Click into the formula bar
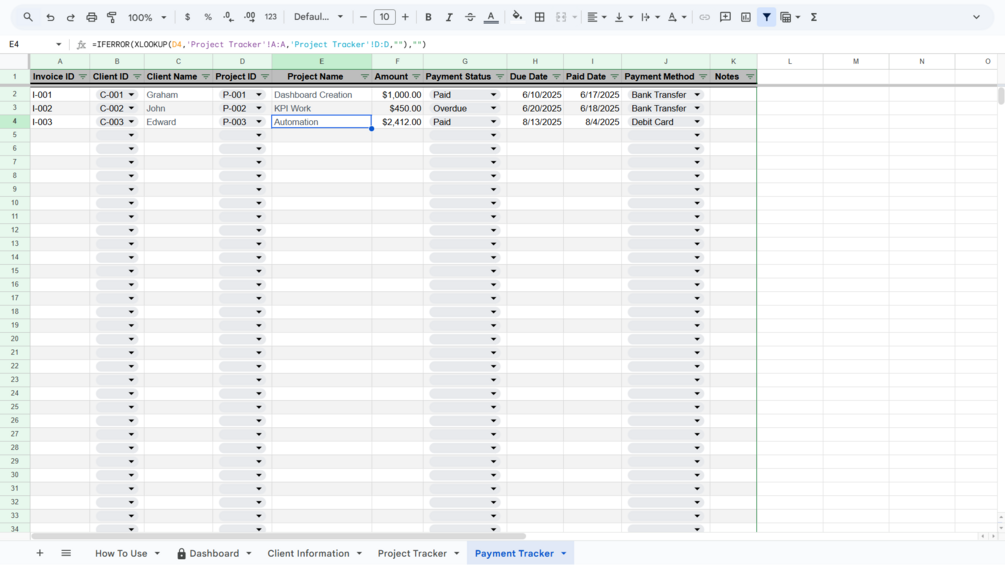Viewport: 1005px width, 565px height. pyautogui.click(x=545, y=44)
